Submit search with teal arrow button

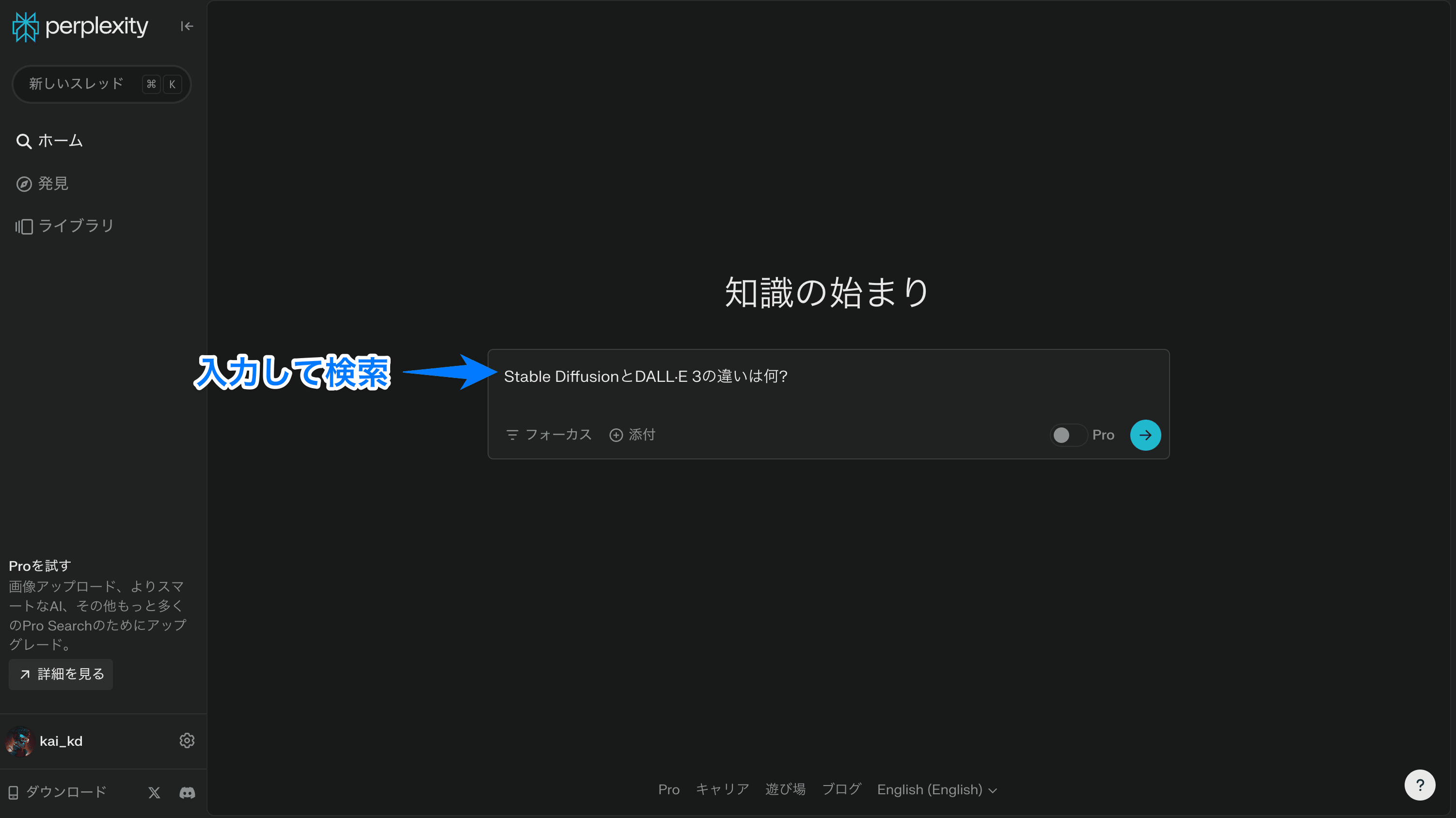(x=1145, y=435)
